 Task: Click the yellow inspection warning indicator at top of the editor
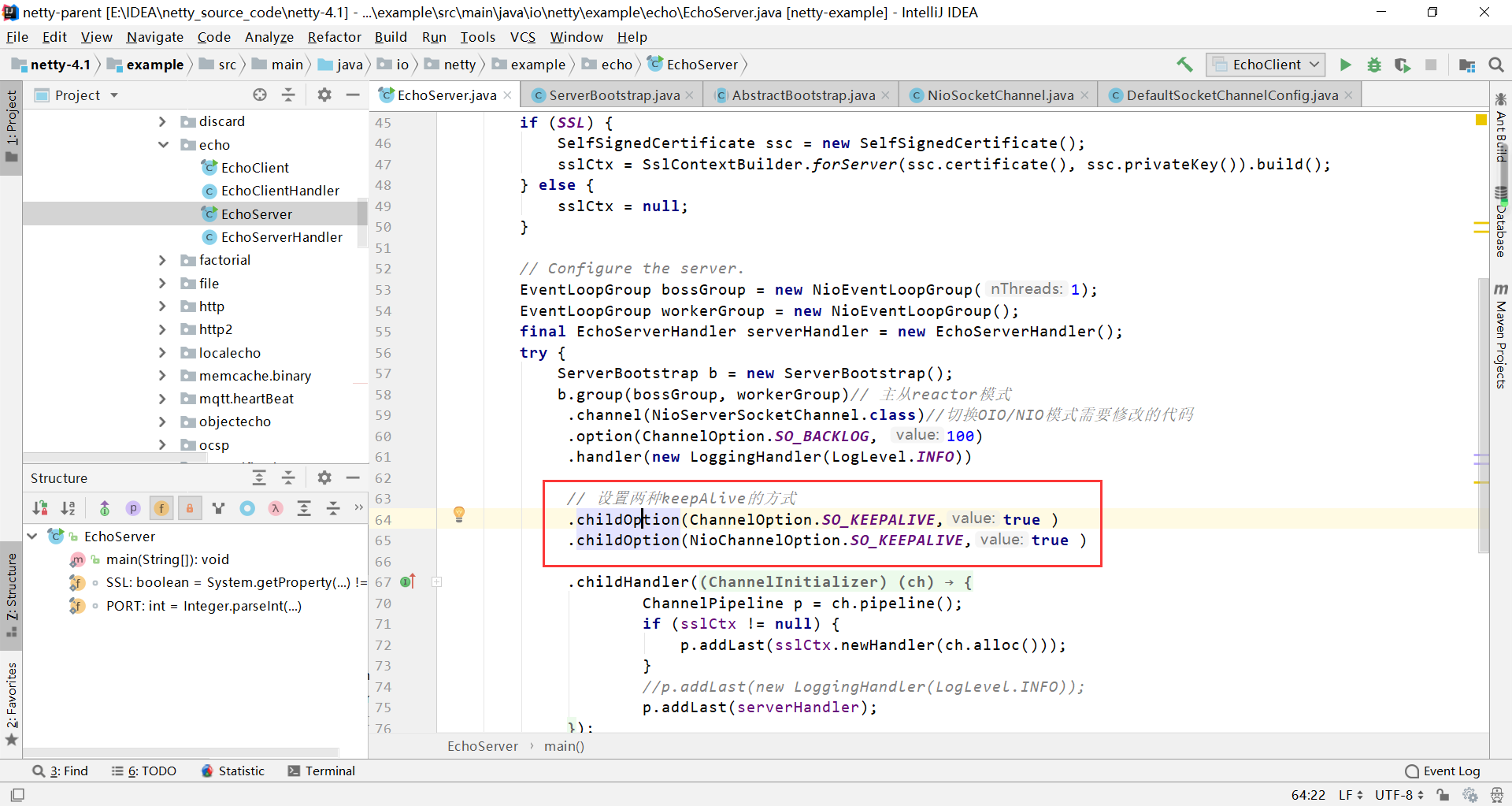click(x=1480, y=120)
